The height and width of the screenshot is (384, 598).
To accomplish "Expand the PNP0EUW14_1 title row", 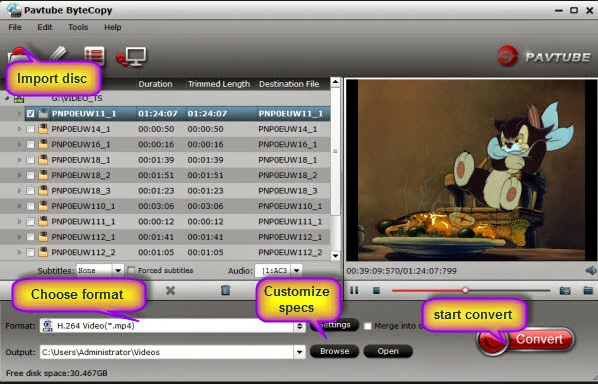I will pyautogui.click(x=19, y=129).
